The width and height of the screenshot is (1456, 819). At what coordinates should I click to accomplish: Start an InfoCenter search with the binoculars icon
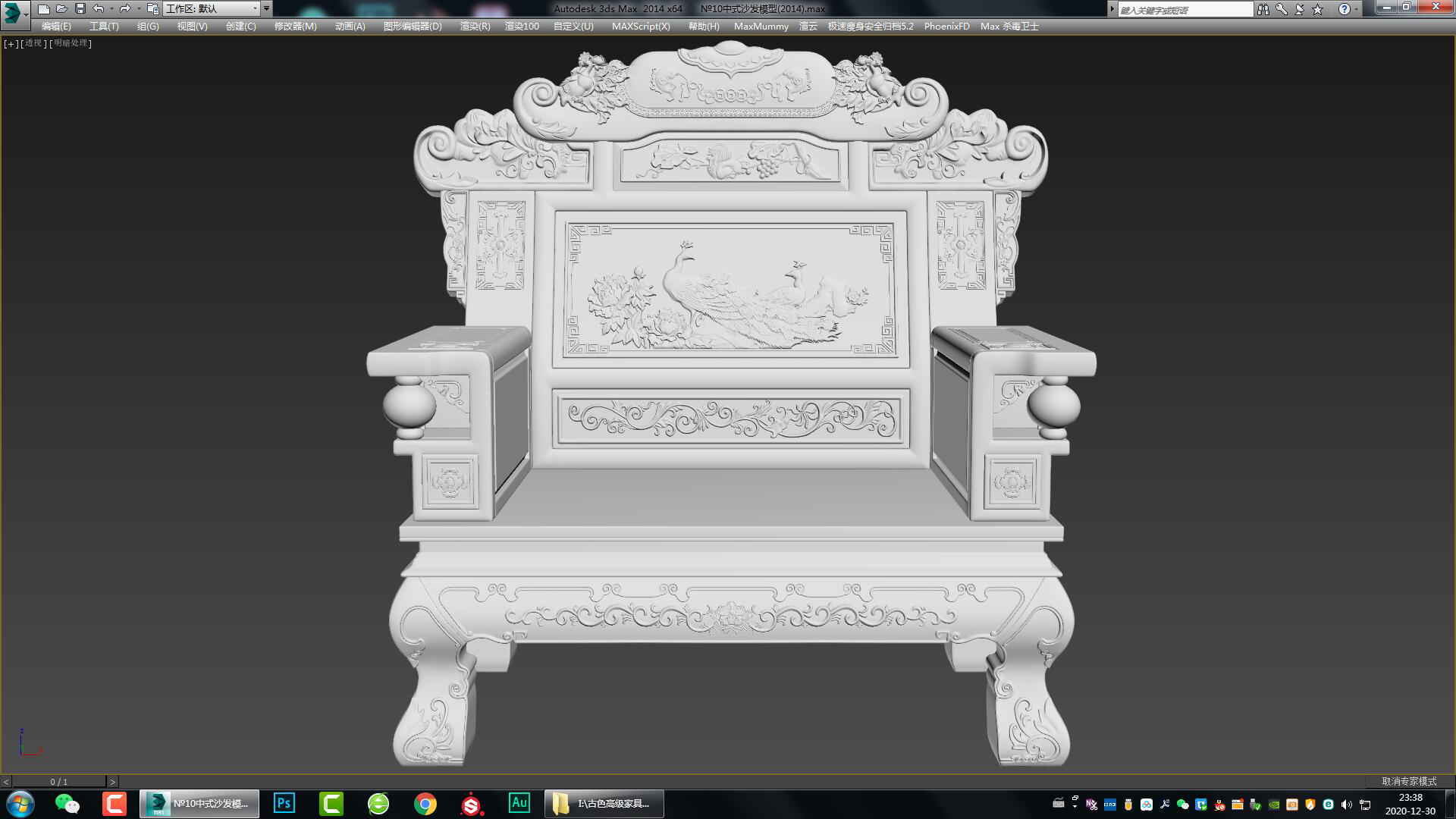(1263, 9)
